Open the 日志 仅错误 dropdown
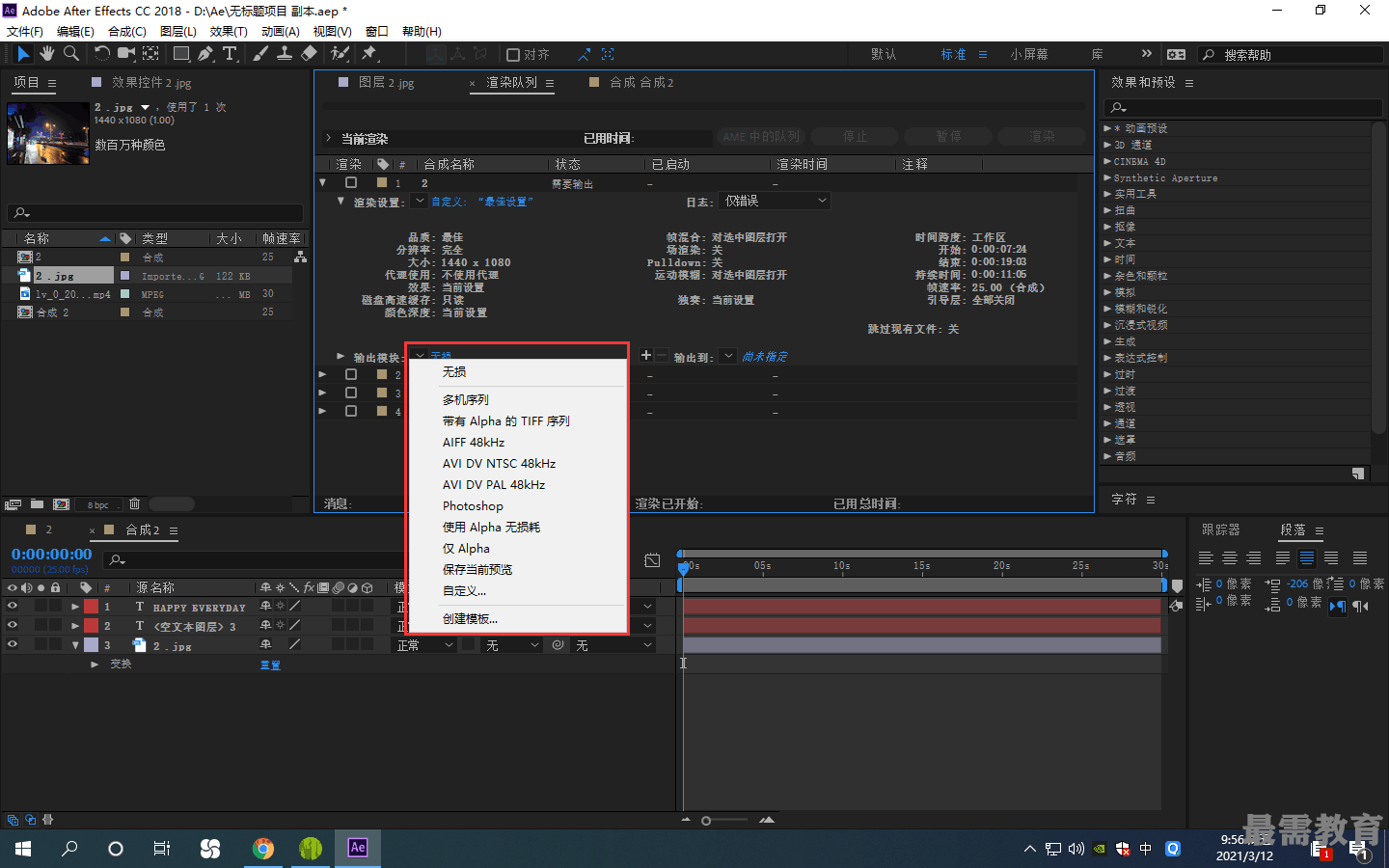This screenshot has width=1389, height=868. pyautogui.click(x=776, y=201)
